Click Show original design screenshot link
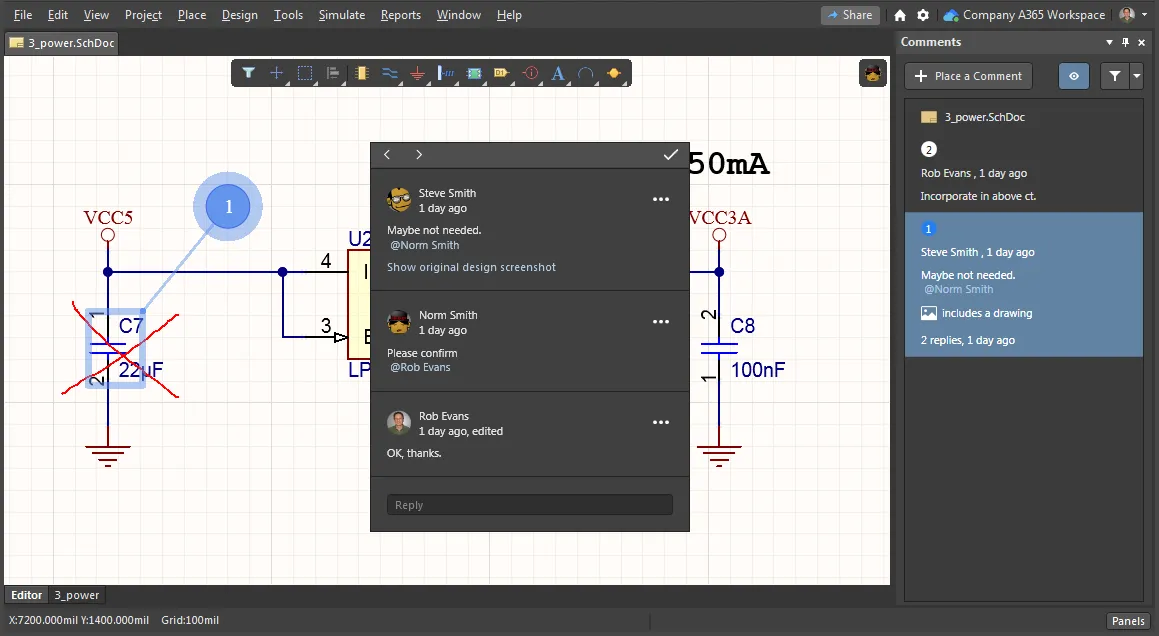 pyautogui.click(x=472, y=267)
